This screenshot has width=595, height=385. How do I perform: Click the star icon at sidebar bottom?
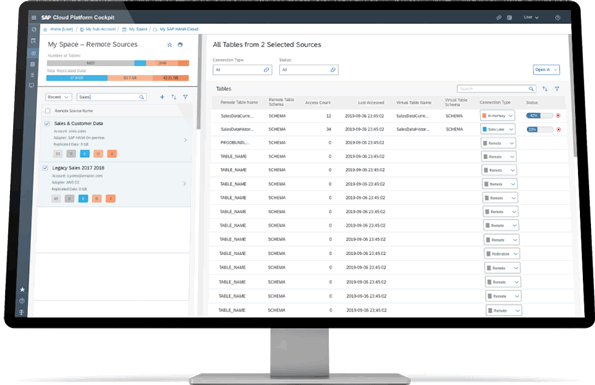tap(22, 289)
